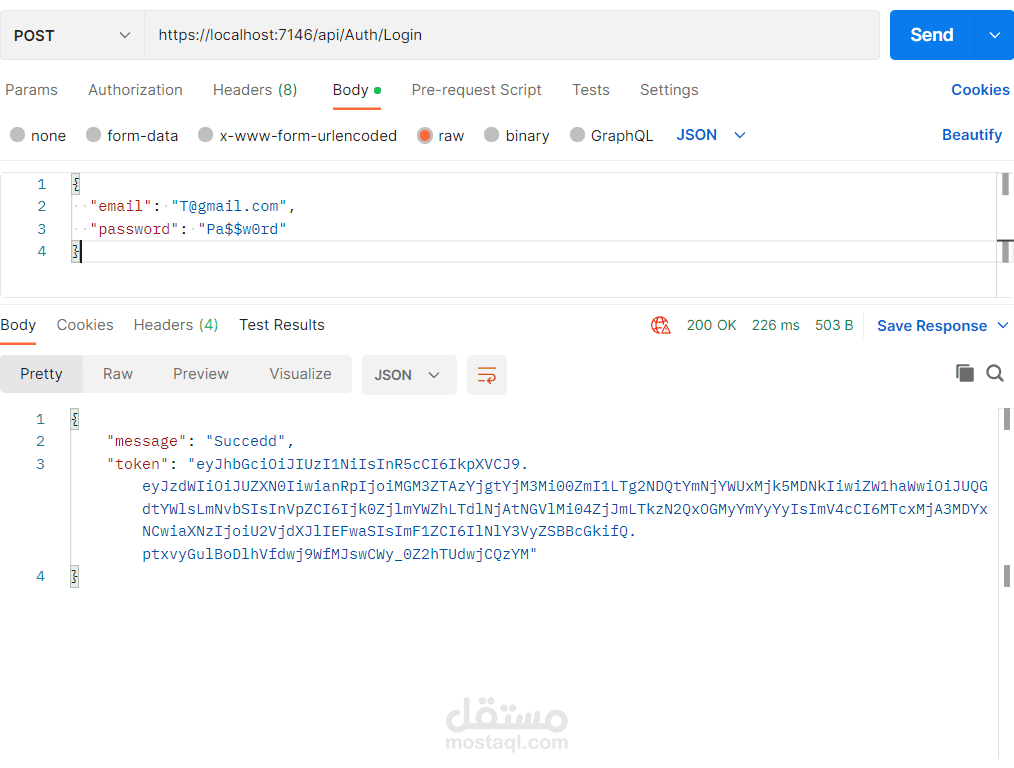The height and width of the screenshot is (768, 1014).
Task: Click the network warning globe icon
Action: [x=660, y=325]
